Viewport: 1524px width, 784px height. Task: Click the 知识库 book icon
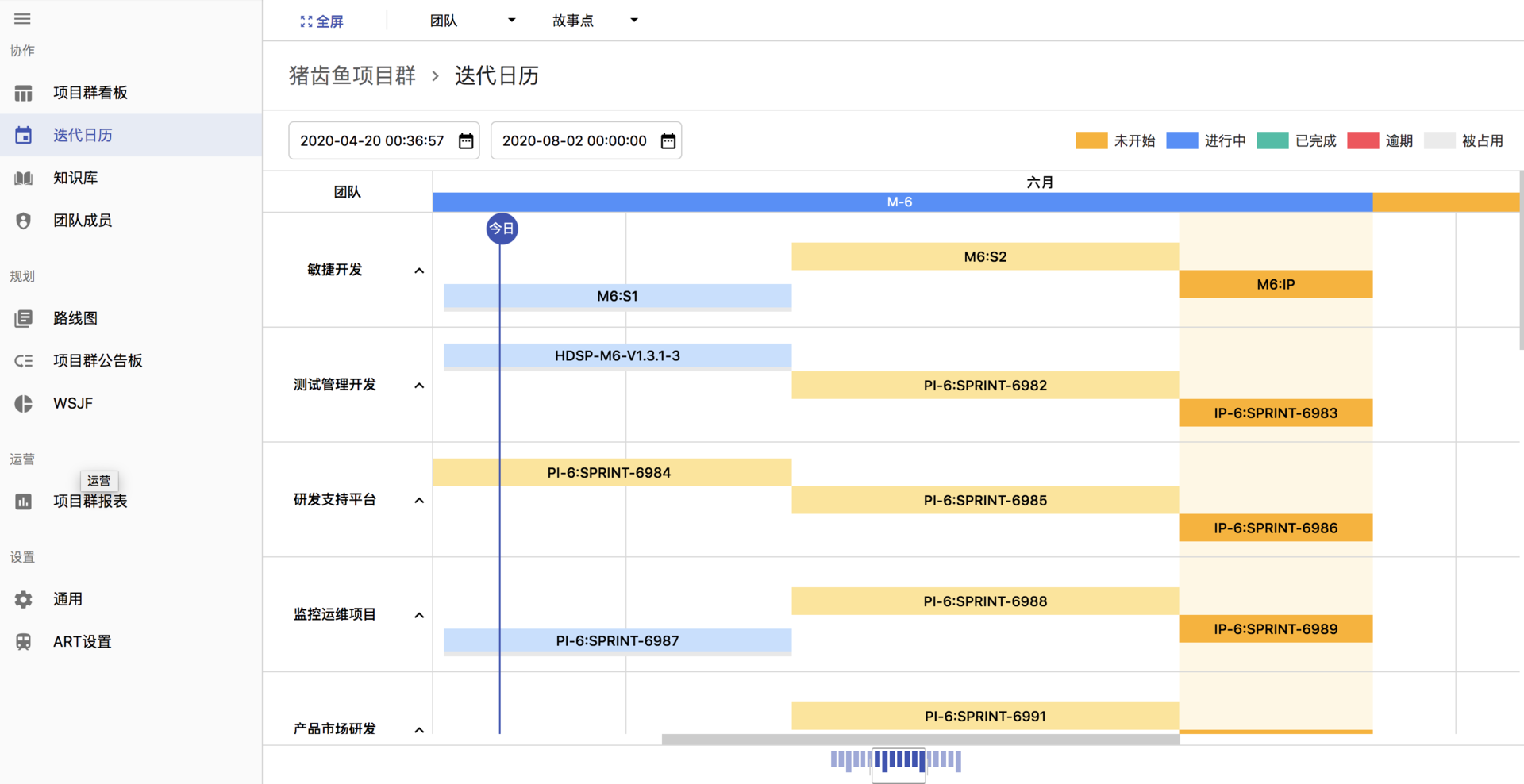[x=24, y=178]
